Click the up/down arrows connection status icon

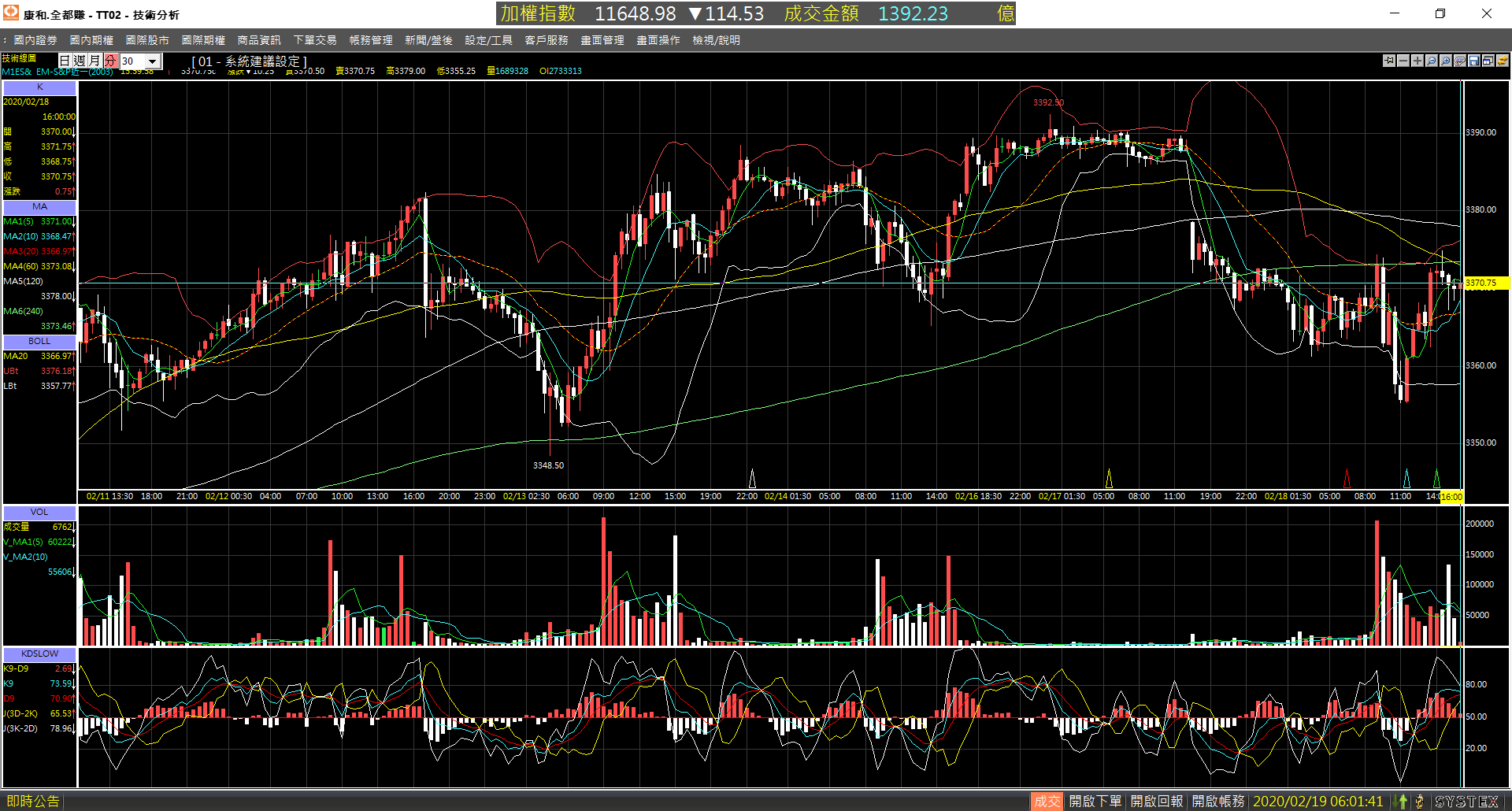pos(1402,802)
